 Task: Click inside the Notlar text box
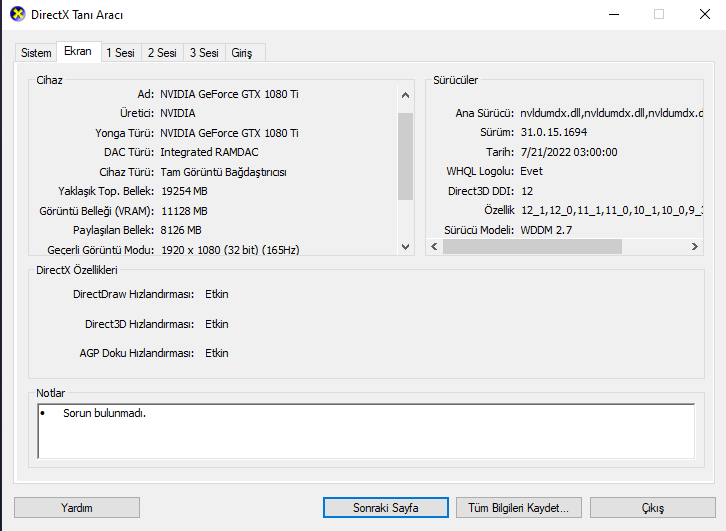coord(366,431)
